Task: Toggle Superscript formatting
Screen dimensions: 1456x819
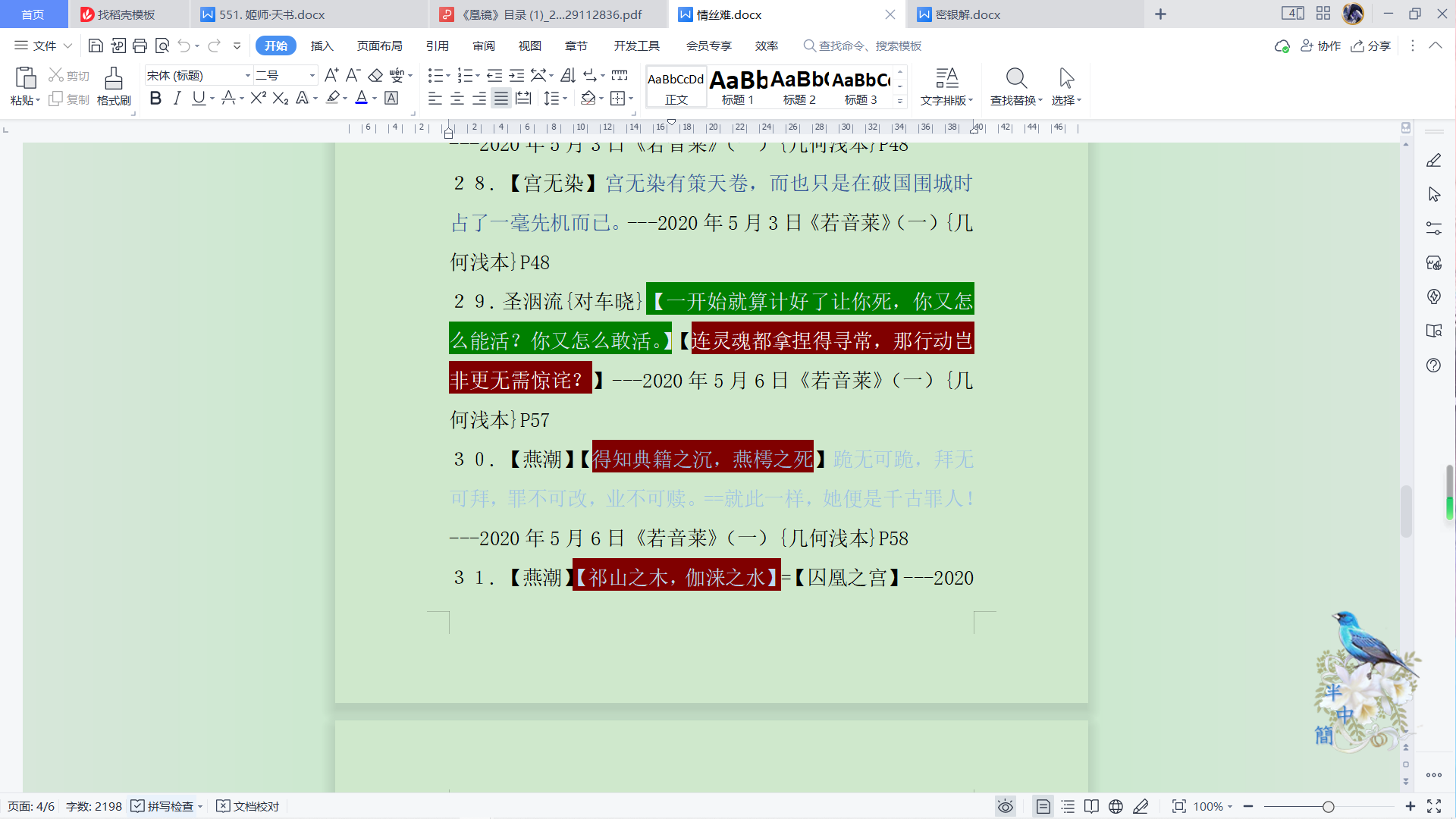Action: click(258, 99)
